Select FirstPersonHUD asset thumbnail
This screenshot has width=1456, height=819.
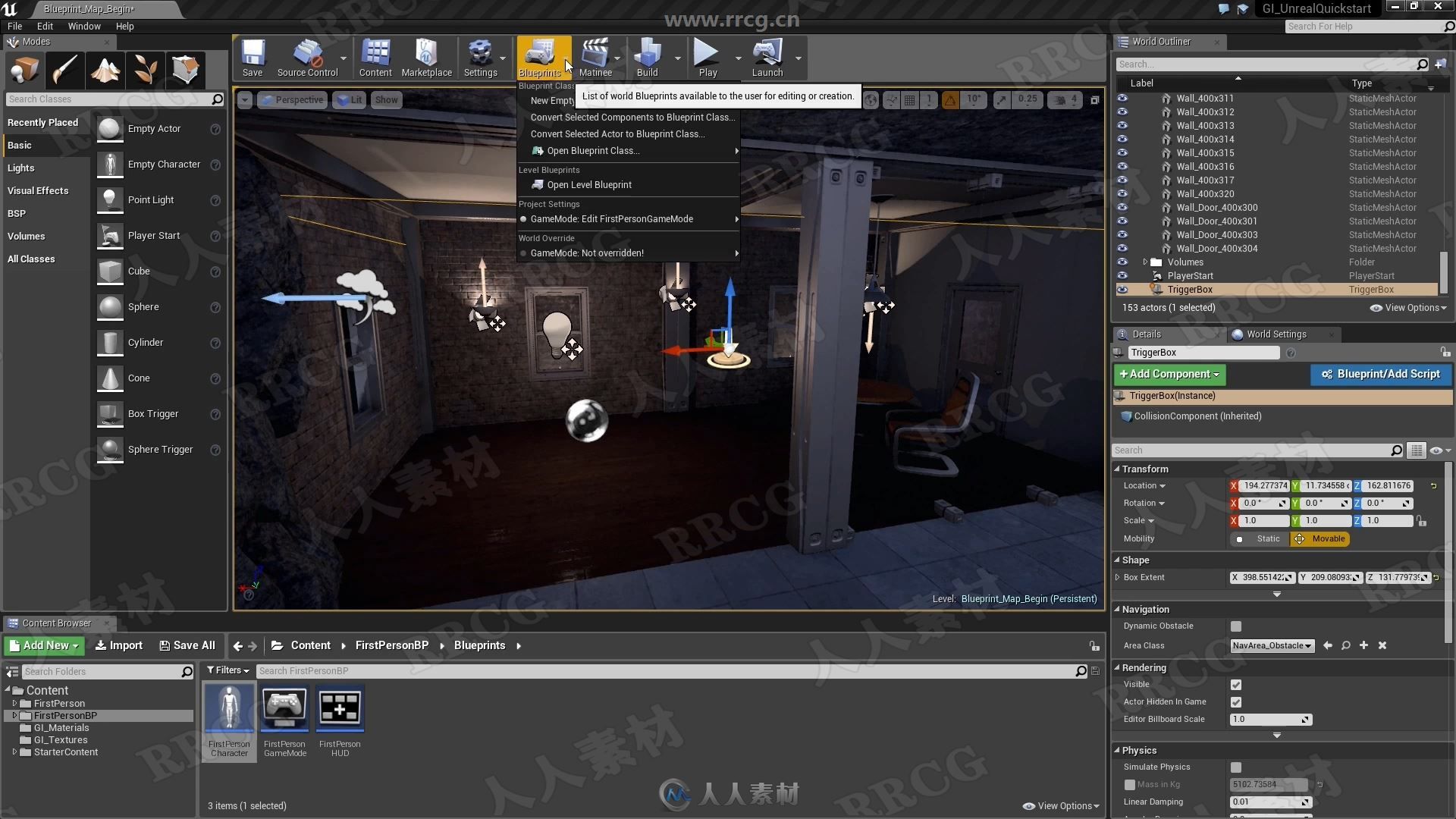click(340, 708)
